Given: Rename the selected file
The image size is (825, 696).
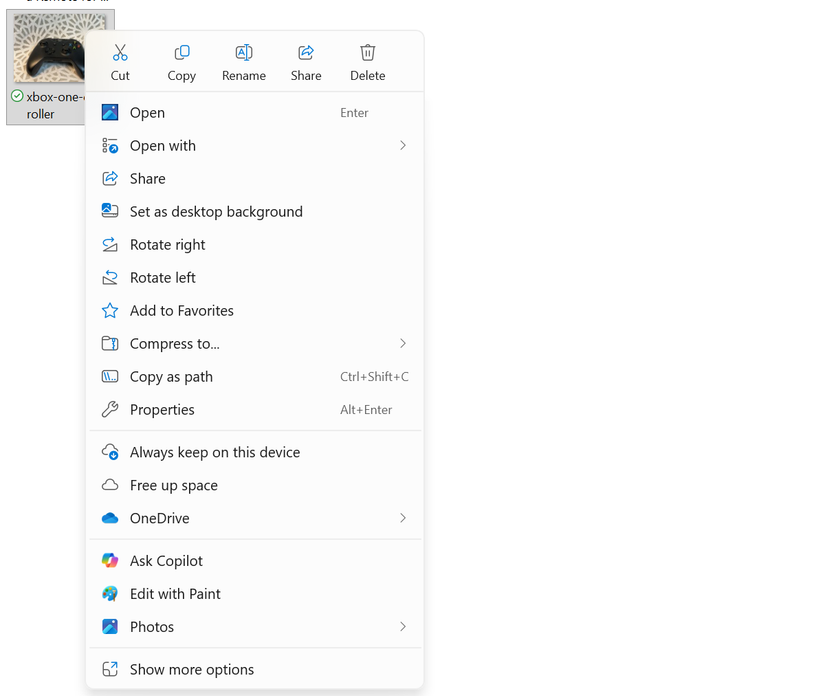Looking at the screenshot, I should 244,60.
